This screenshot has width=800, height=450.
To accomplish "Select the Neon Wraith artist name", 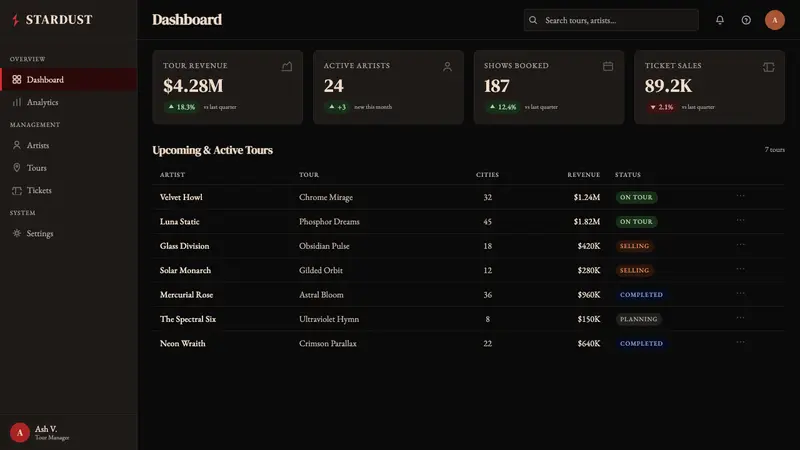I will [183, 343].
